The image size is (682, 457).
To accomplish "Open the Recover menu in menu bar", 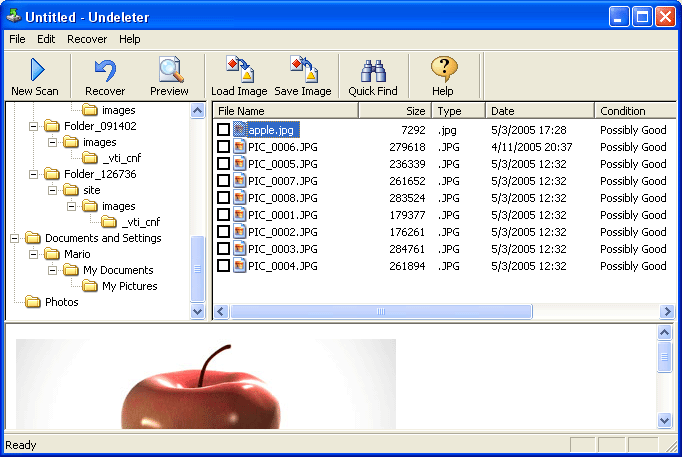I will (87, 39).
